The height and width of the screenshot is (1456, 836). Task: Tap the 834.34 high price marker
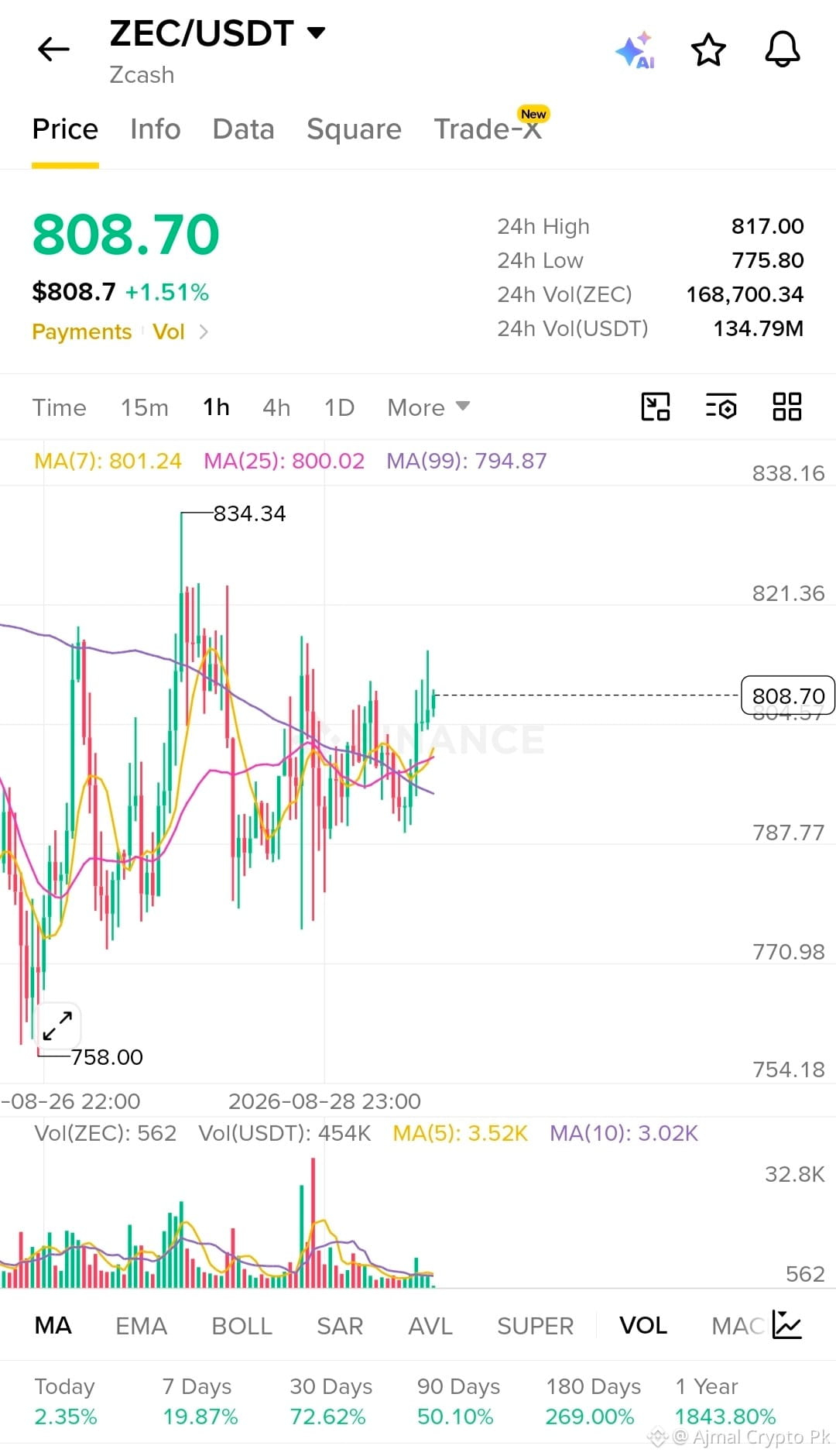(x=249, y=513)
